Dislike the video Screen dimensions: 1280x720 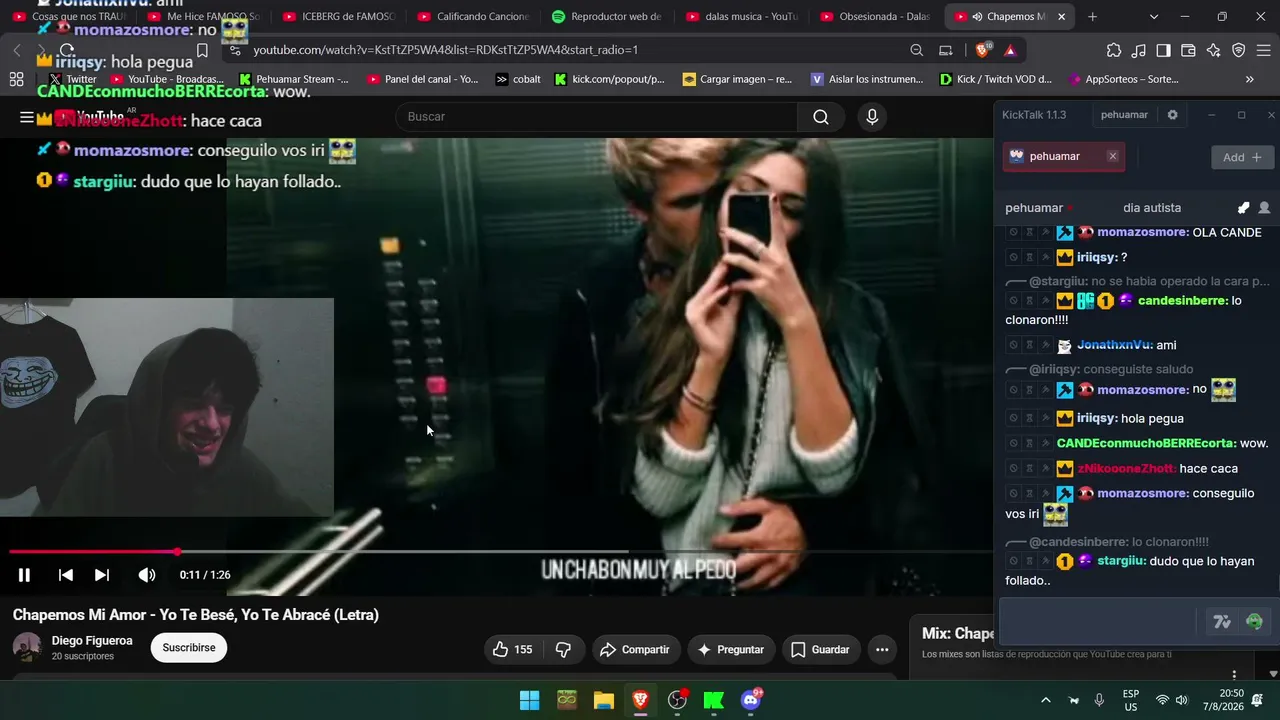(563, 650)
